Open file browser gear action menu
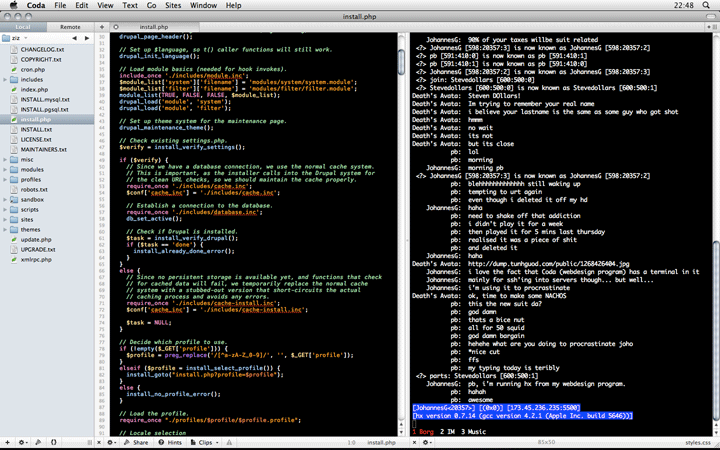 pos(22,442)
